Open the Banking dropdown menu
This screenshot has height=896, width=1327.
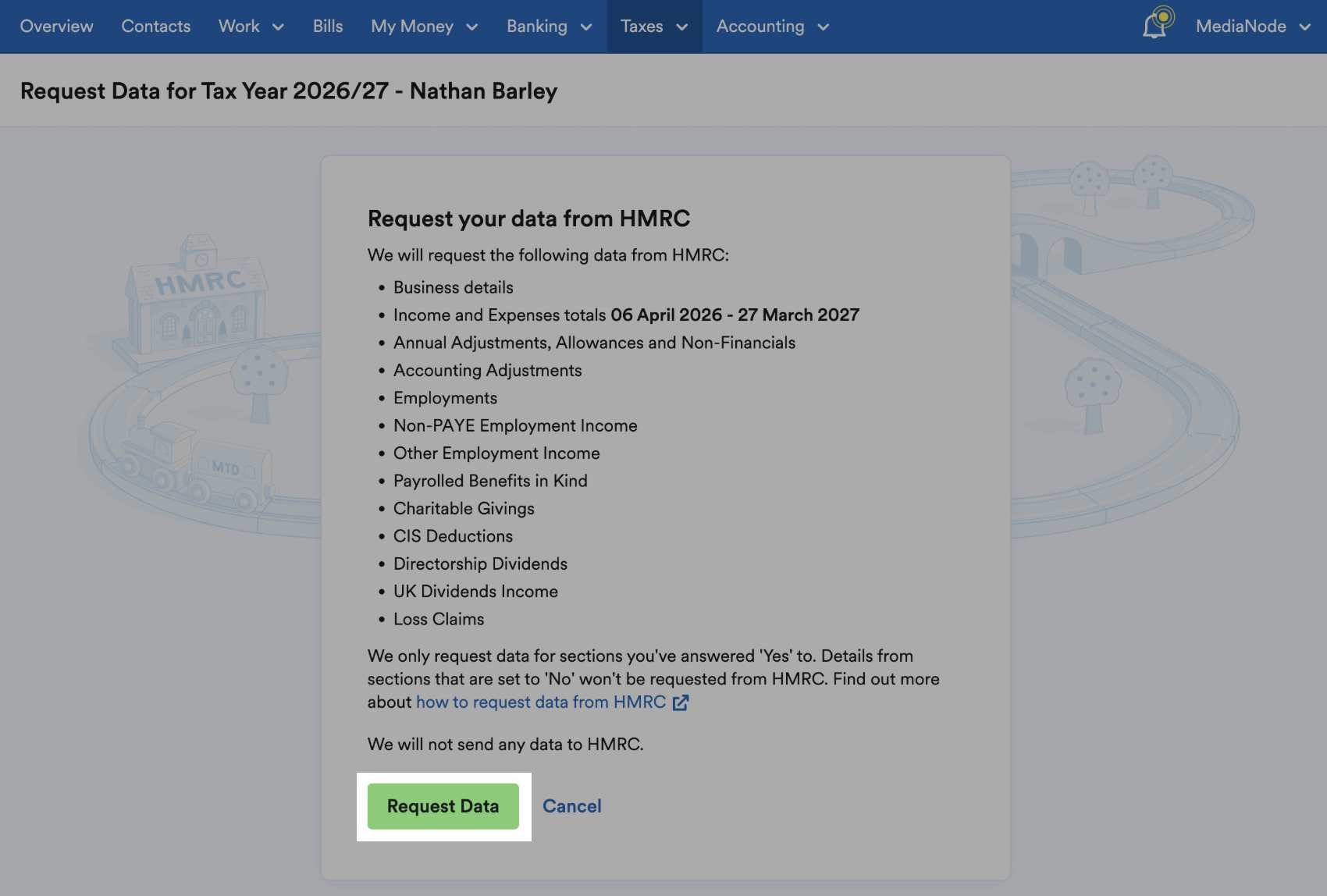click(550, 27)
